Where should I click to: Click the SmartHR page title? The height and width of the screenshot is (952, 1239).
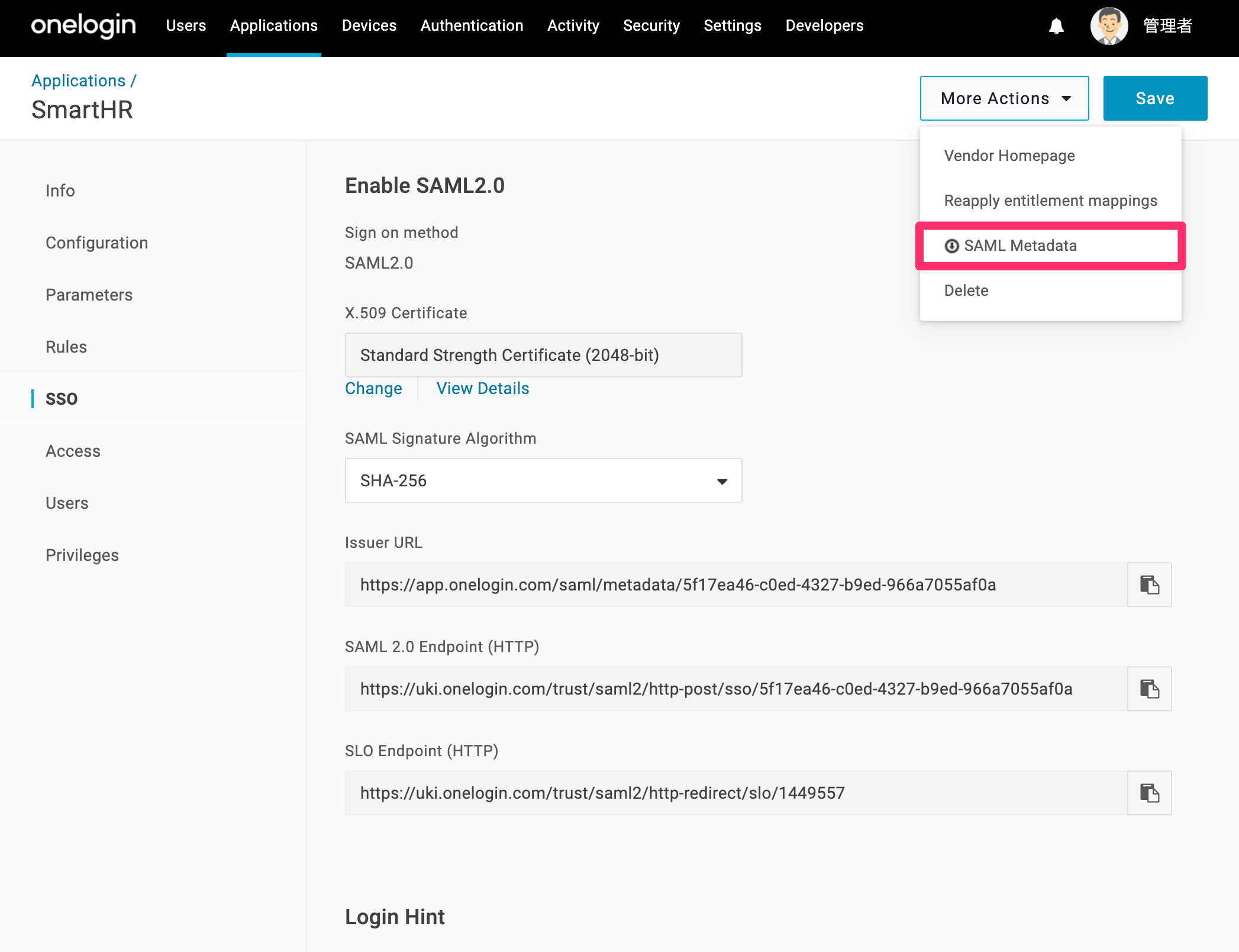82,110
